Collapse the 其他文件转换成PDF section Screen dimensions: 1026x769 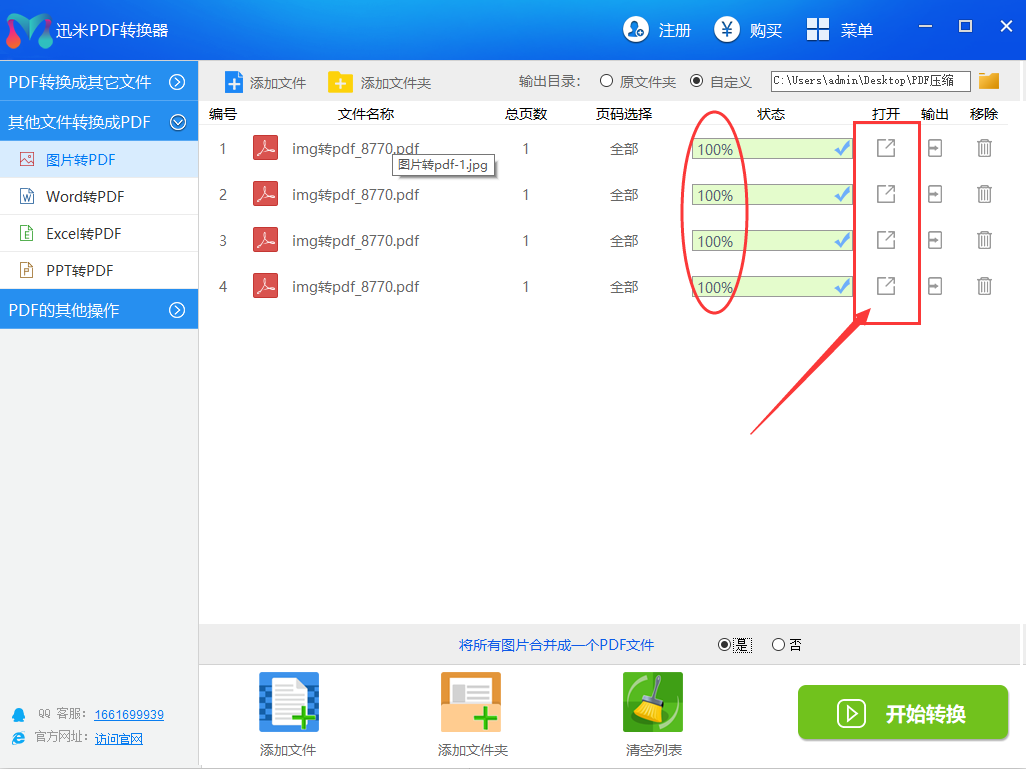[x=99, y=121]
